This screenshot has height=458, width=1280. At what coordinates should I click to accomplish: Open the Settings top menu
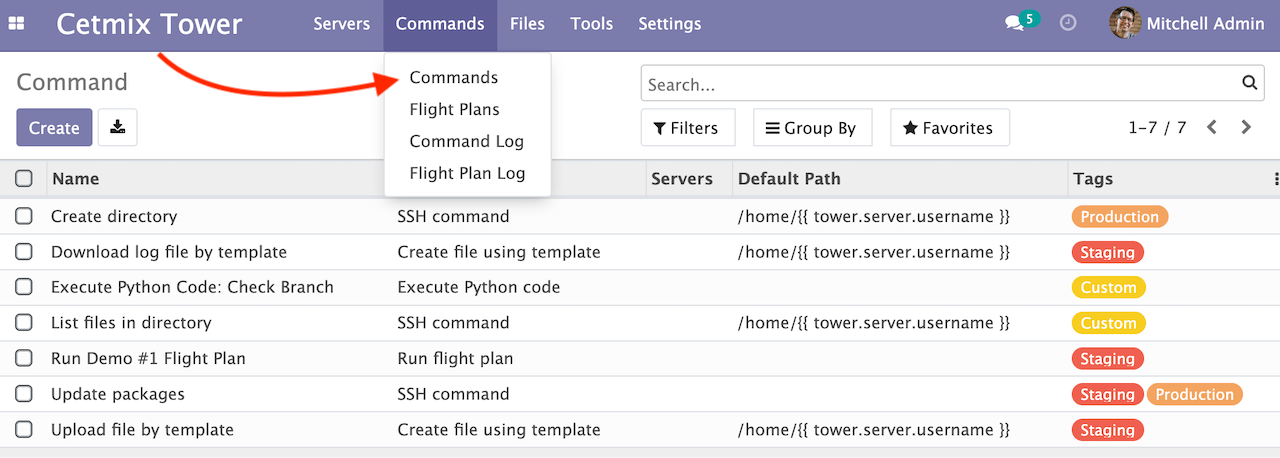pos(670,23)
